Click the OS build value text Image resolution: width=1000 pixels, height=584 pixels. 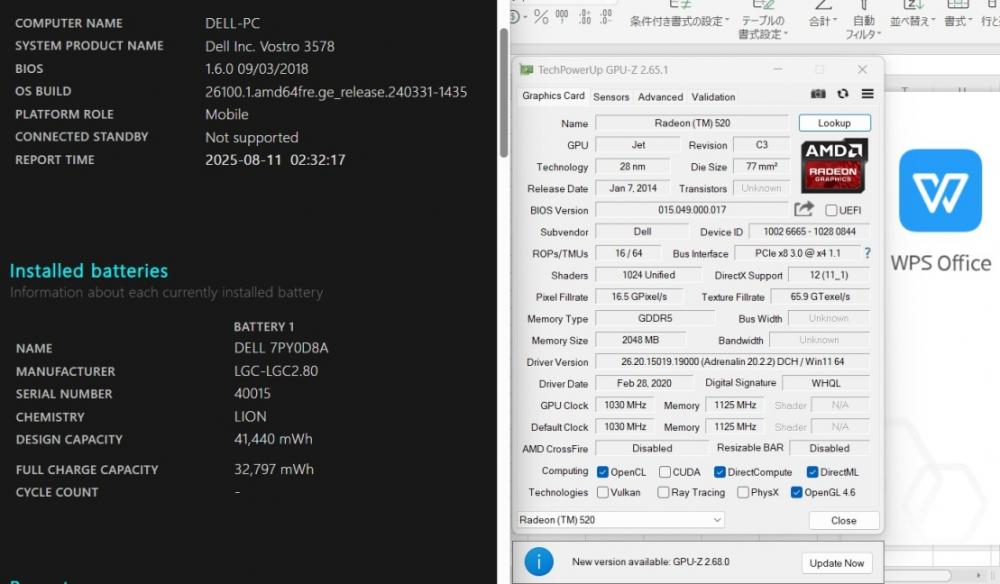(336, 92)
